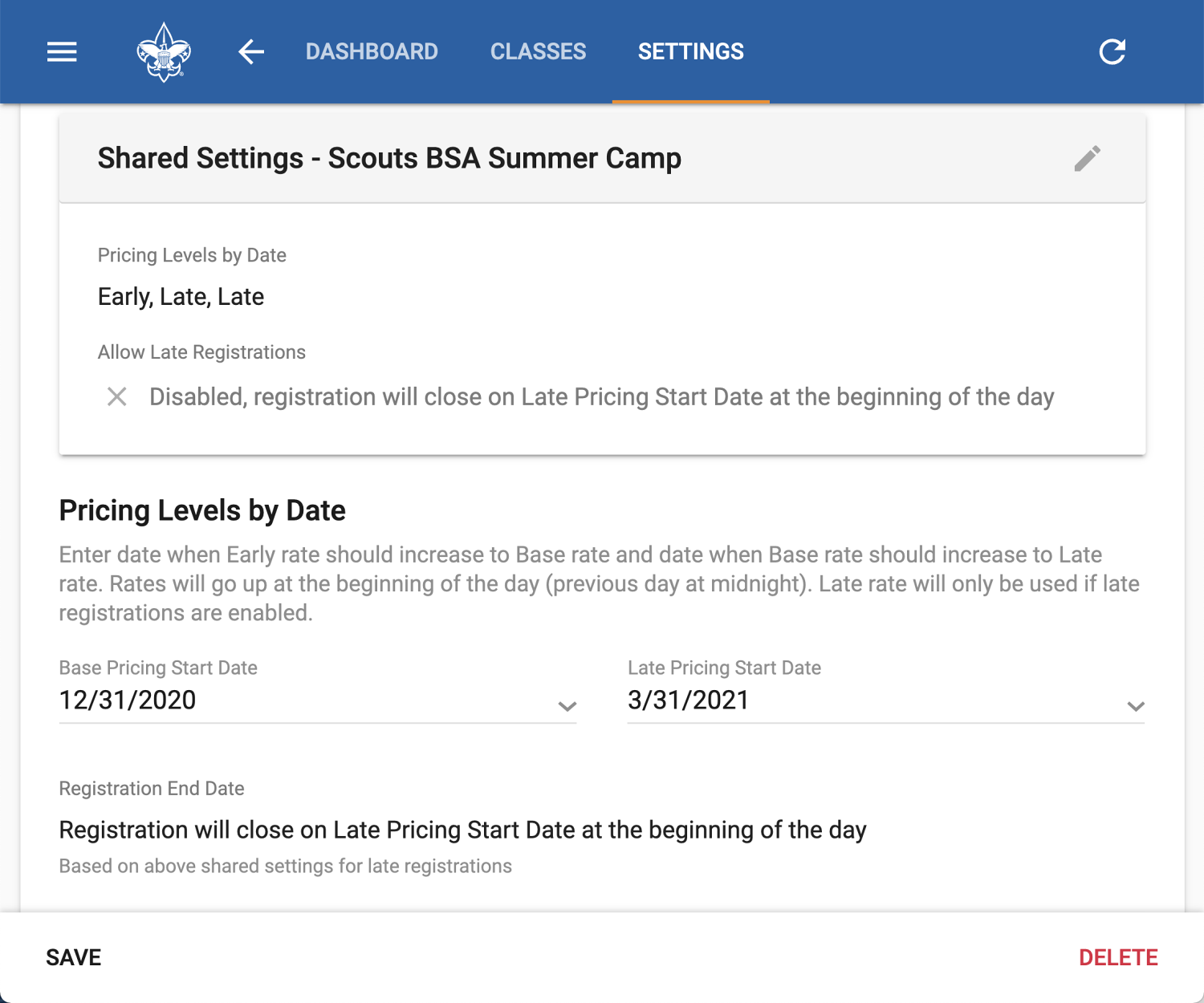Click the 12/31/2020 base pricing date field
The image size is (1204, 1003).
point(318,700)
